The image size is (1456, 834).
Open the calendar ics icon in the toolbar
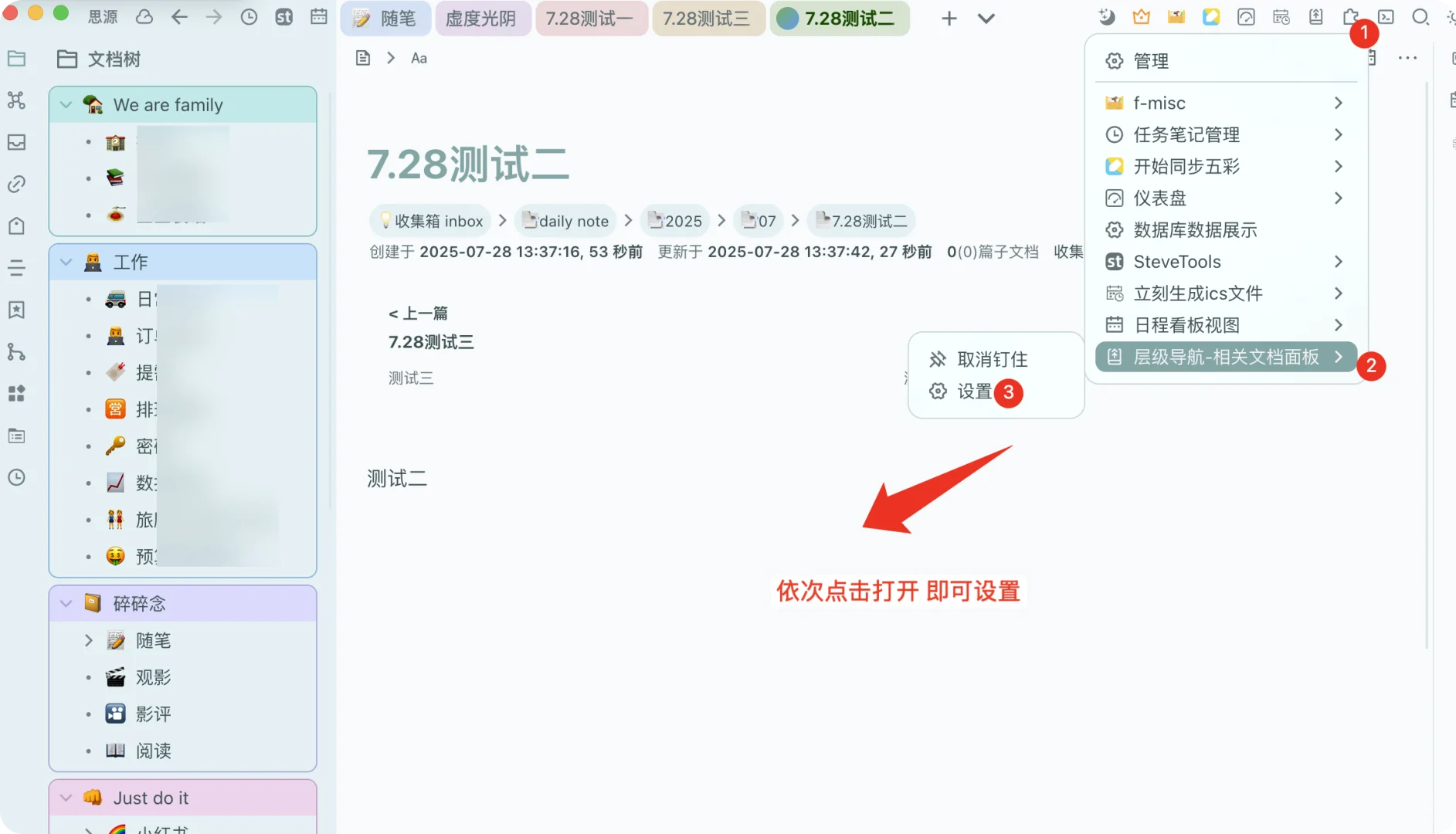(1281, 16)
